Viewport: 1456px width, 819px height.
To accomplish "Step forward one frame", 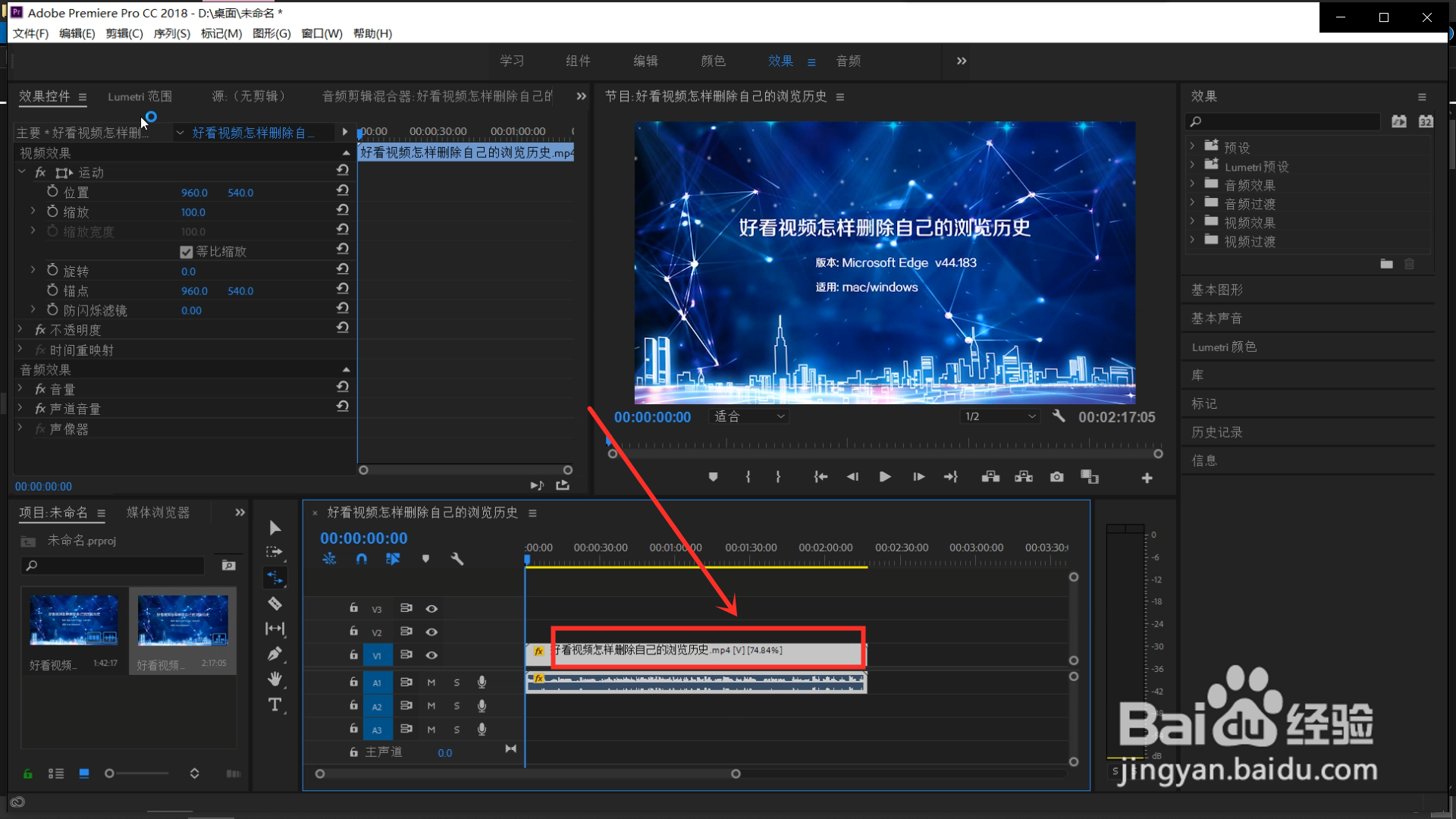I will 918,477.
